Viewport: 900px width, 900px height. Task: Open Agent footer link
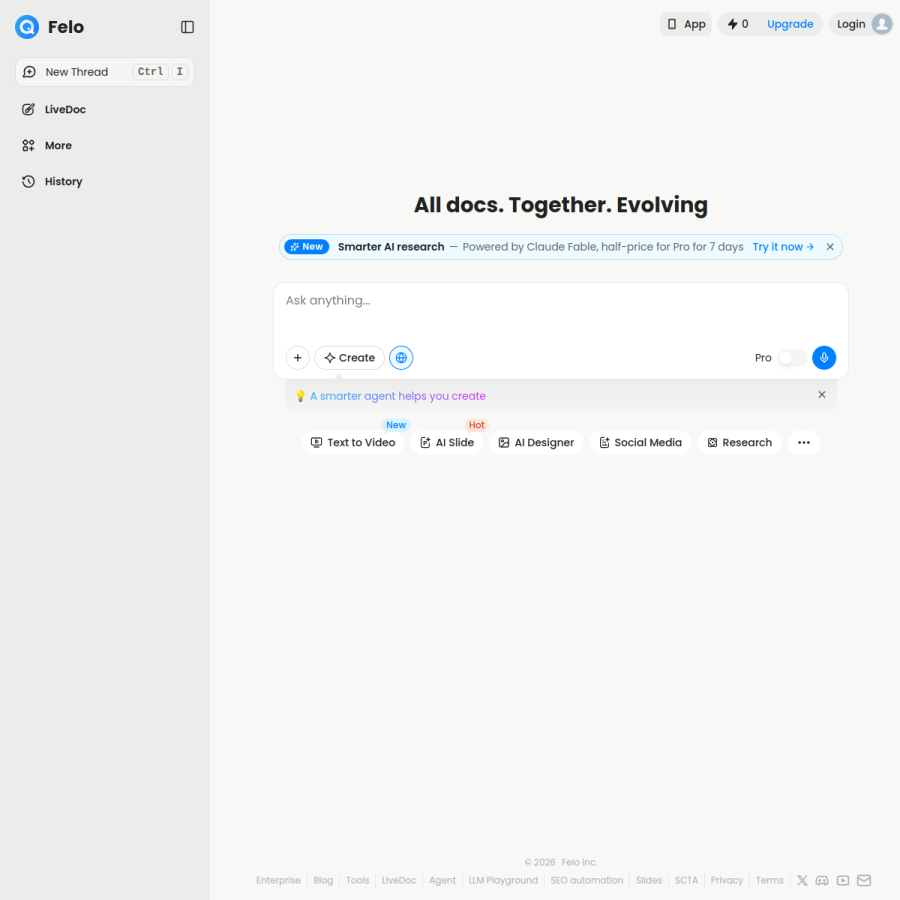click(442, 880)
